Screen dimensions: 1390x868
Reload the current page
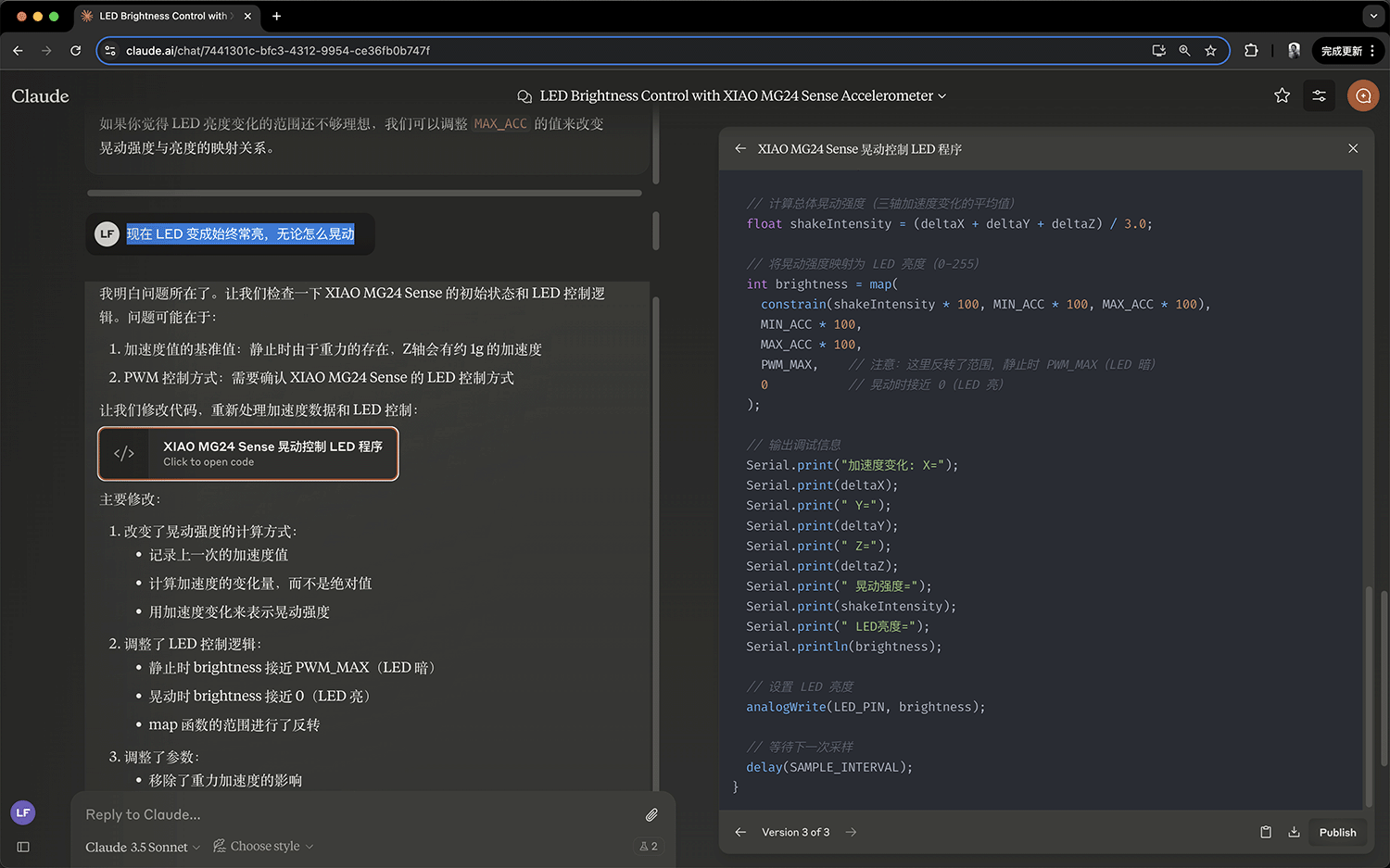click(76, 51)
